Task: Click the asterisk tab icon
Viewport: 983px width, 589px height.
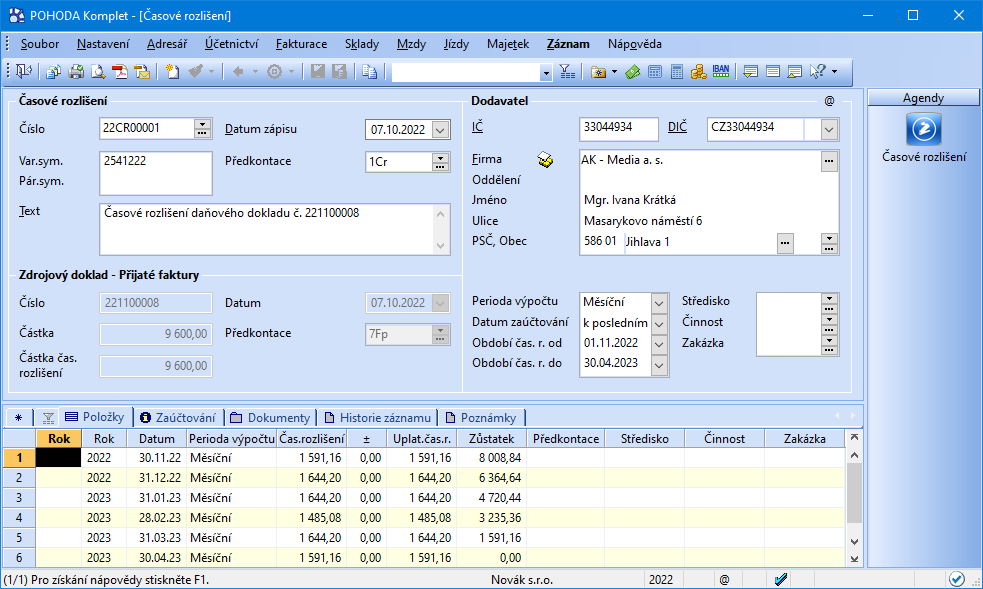Action: pyautogui.click(x=18, y=418)
